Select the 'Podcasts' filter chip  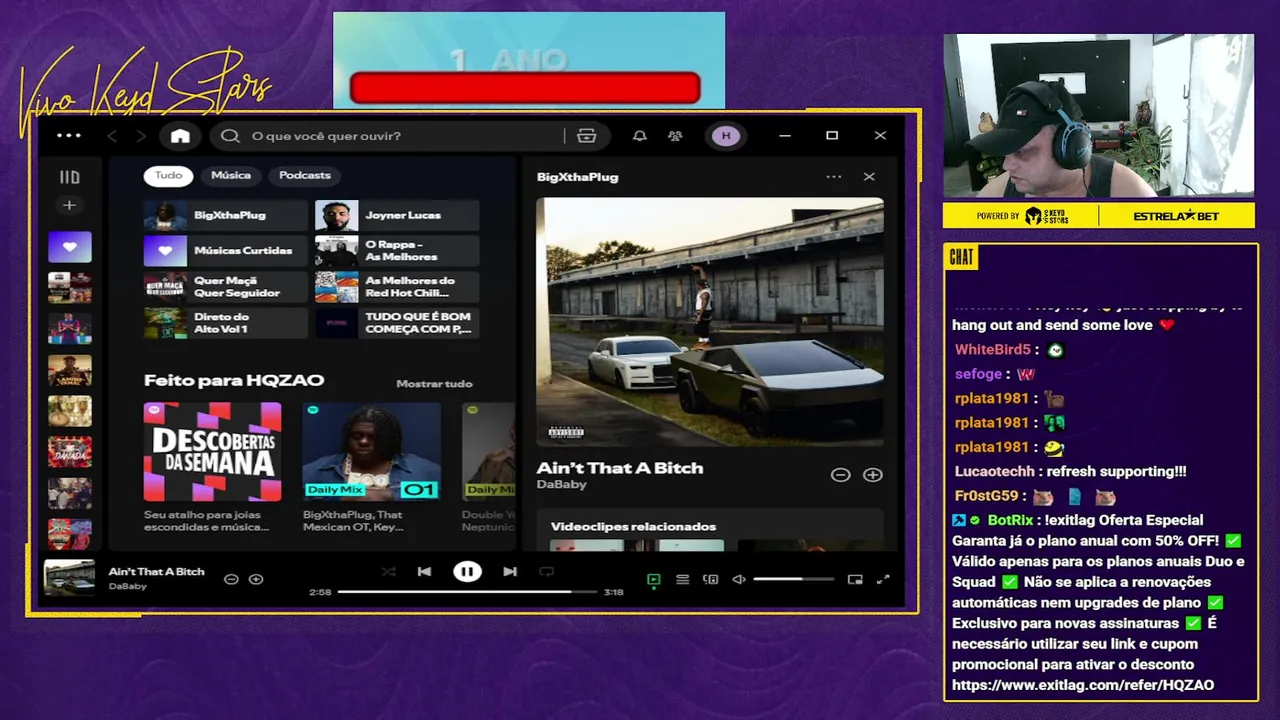pos(305,175)
